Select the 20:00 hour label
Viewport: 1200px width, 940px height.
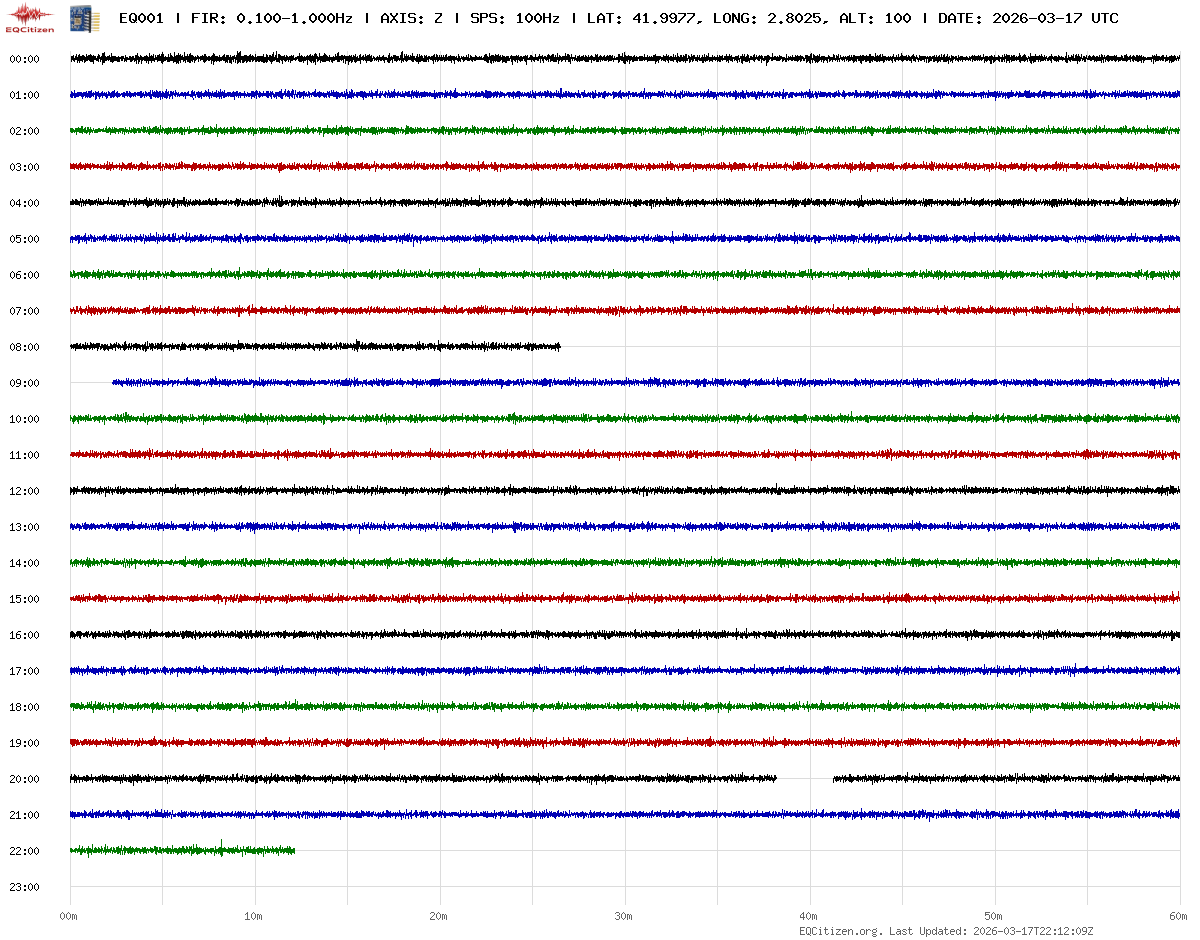(x=24, y=779)
